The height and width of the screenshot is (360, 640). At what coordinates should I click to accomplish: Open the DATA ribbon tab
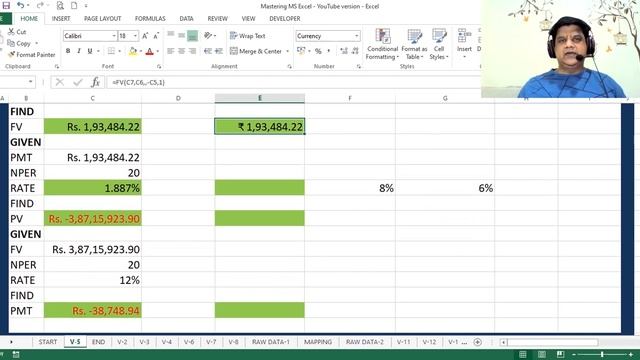coord(186,19)
